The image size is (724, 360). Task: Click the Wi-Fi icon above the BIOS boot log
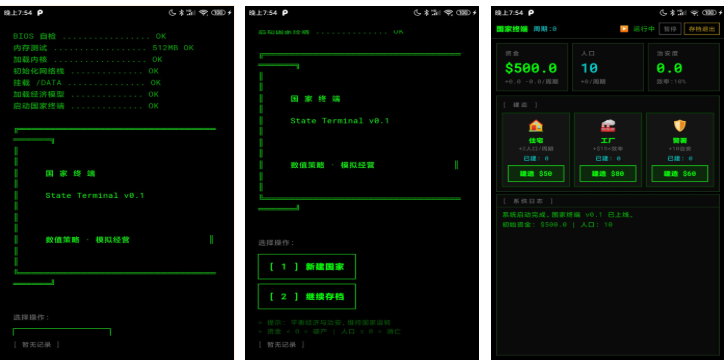204,13
